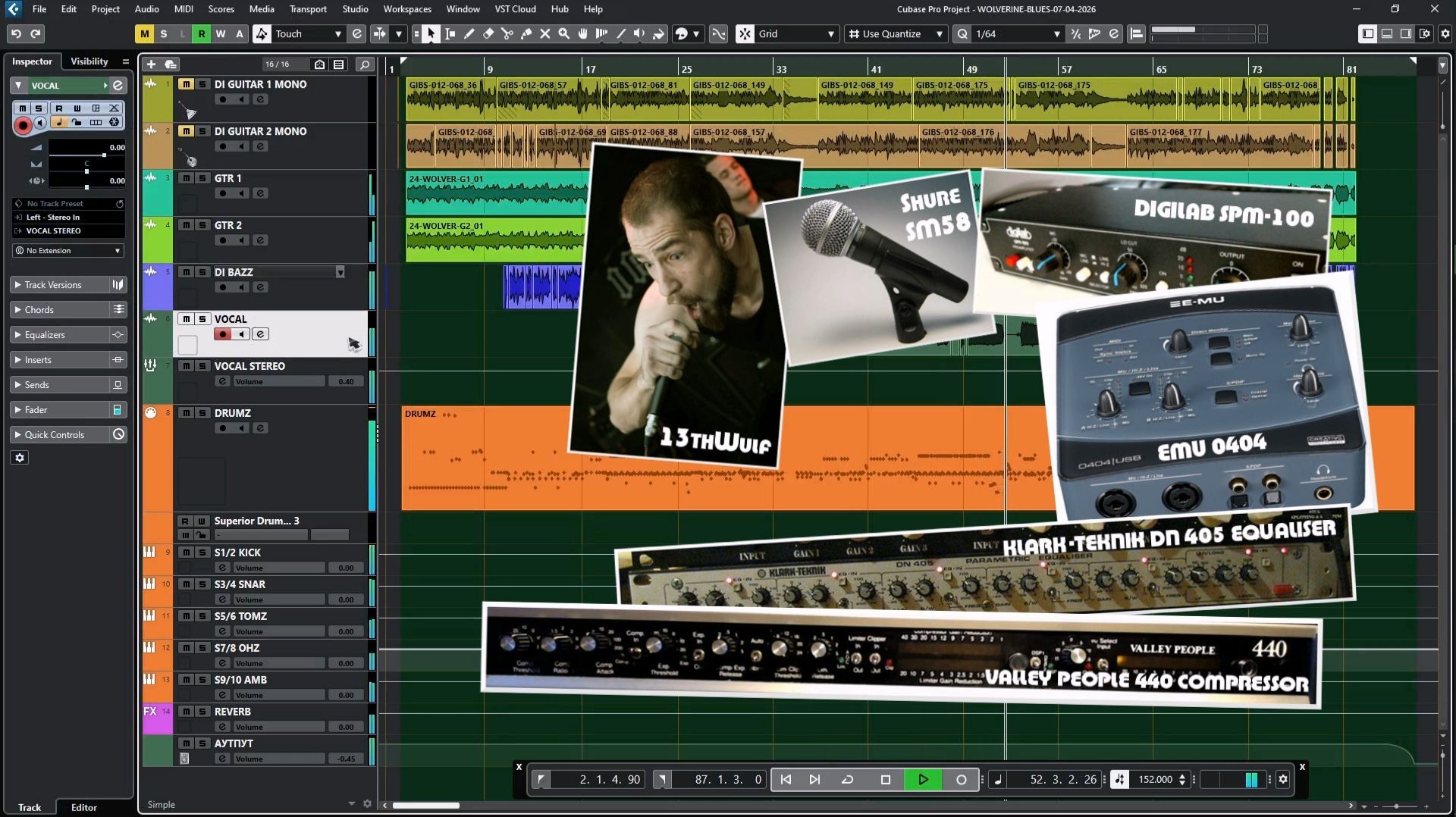
Task: Click the Play button in transport
Action: click(x=923, y=779)
